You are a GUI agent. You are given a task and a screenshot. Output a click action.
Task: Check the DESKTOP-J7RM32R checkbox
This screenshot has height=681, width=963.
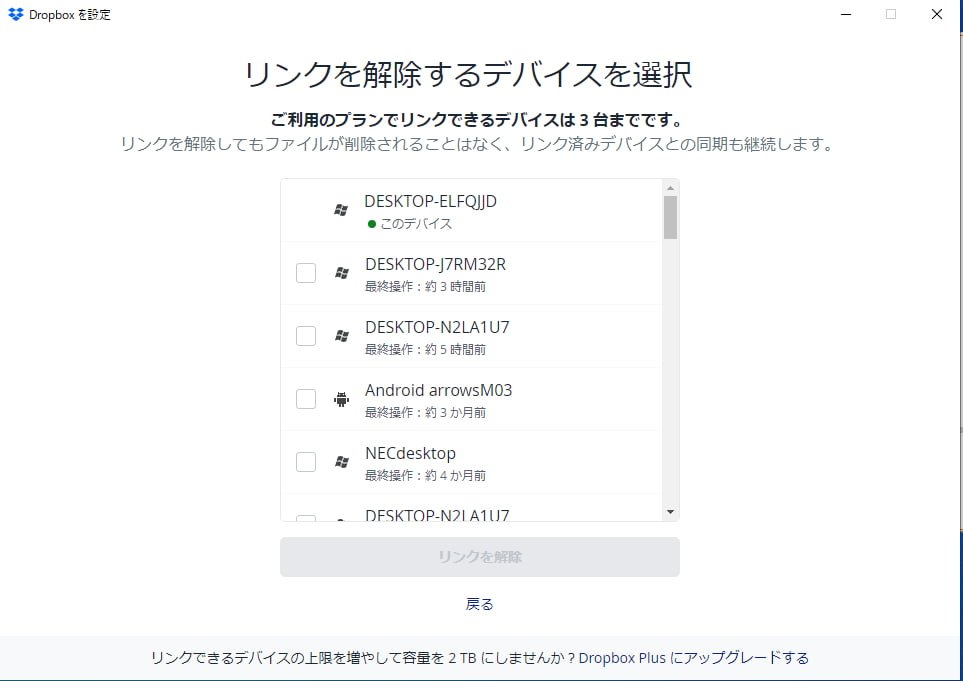[x=306, y=273]
